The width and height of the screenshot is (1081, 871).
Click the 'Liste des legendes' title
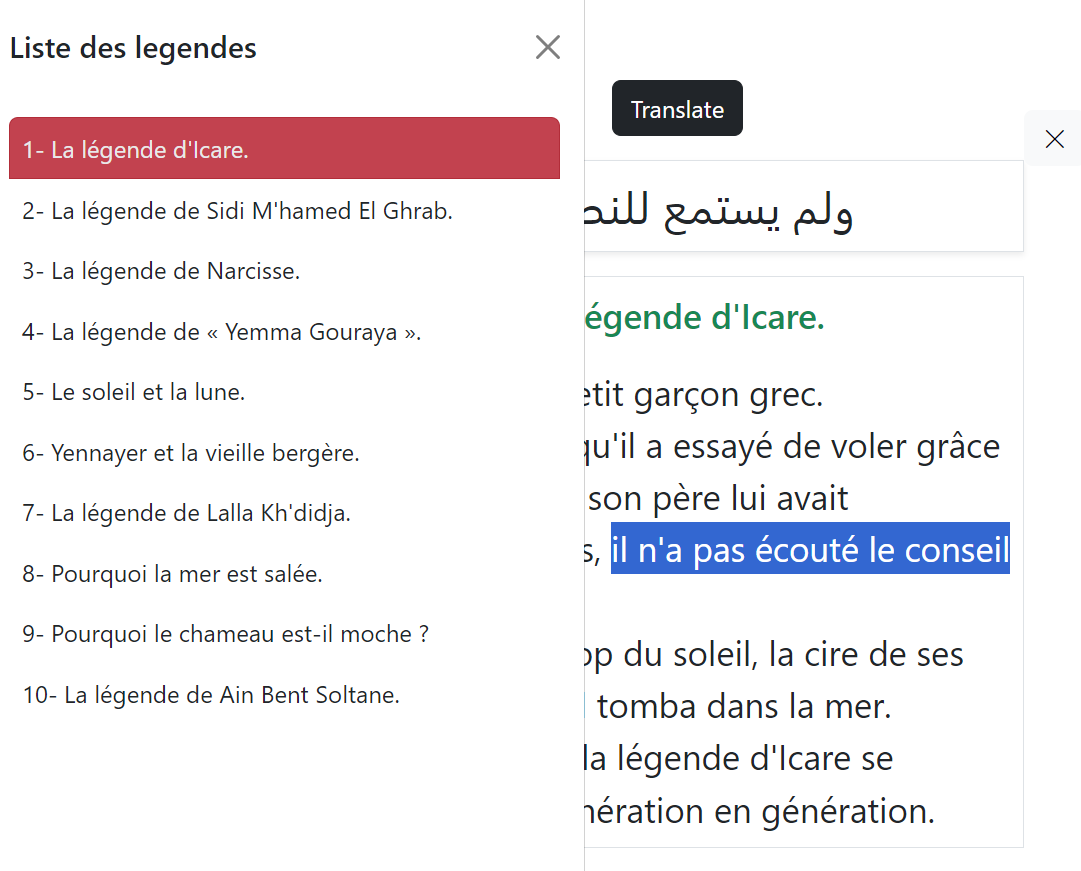click(x=133, y=47)
